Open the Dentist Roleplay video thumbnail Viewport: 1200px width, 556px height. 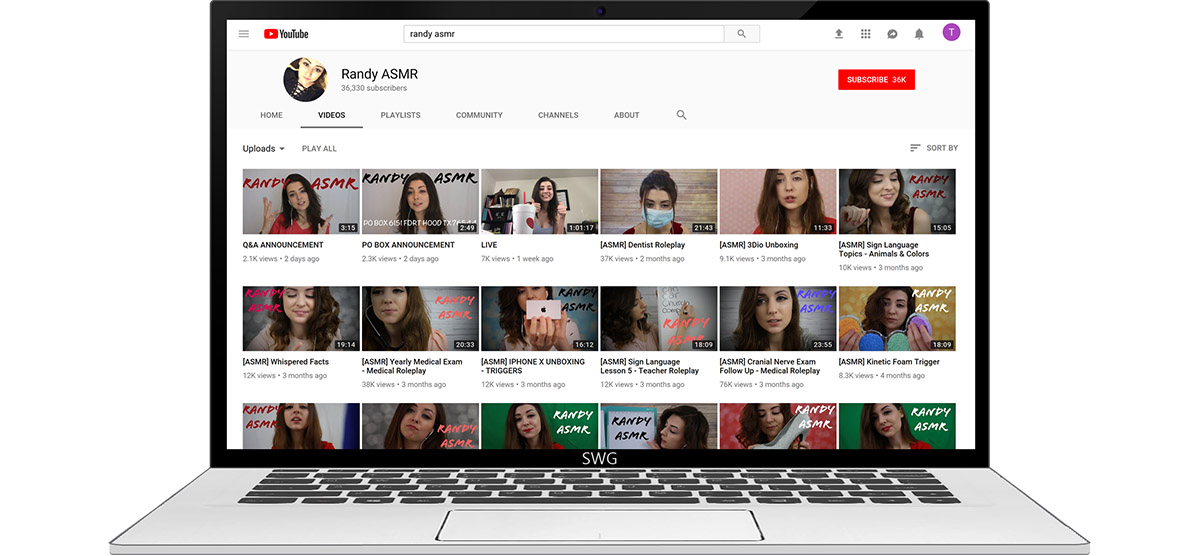pyautogui.click(x=658, y=201)
